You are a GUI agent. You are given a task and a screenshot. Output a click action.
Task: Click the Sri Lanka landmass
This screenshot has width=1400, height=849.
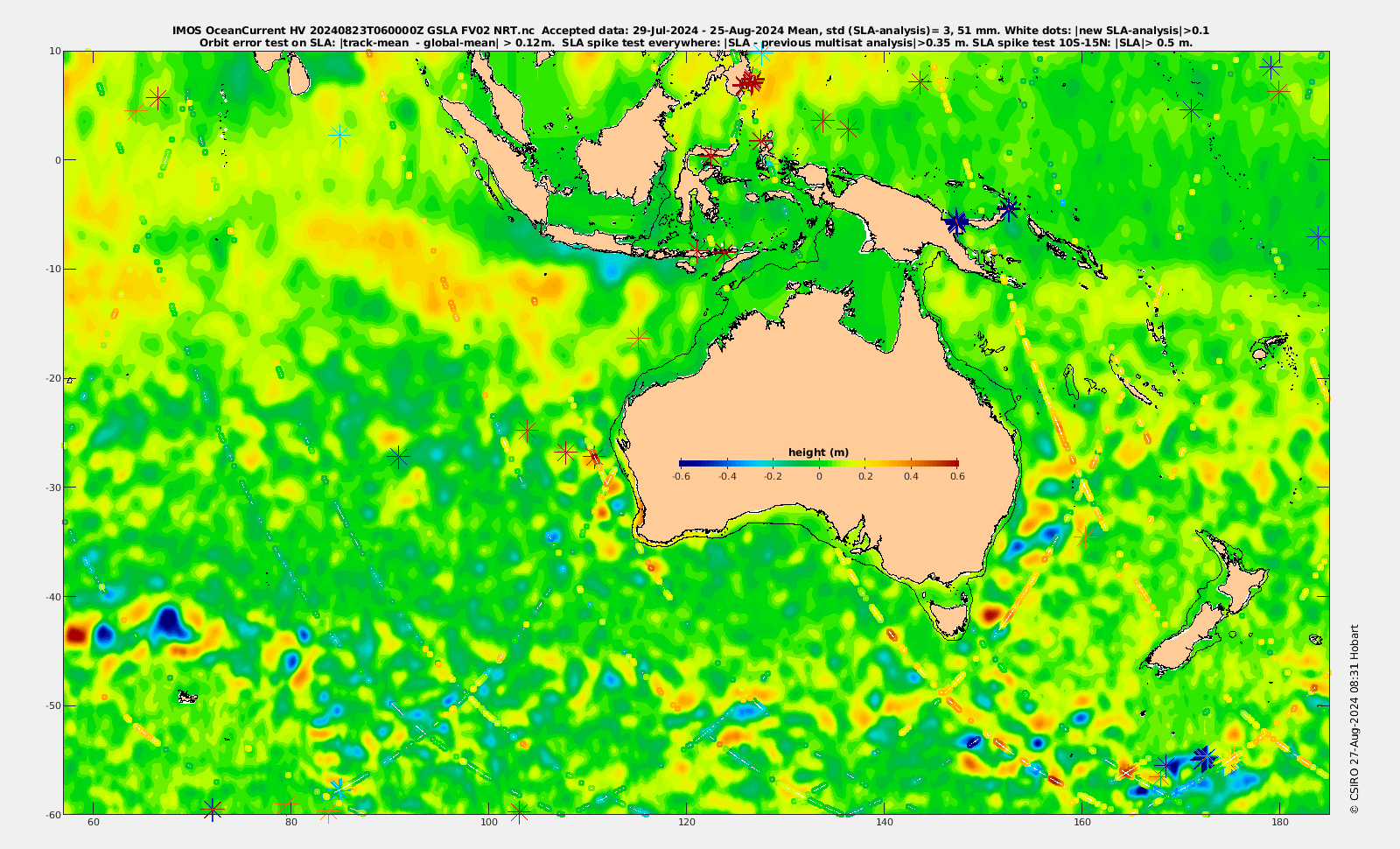point(299,76)
